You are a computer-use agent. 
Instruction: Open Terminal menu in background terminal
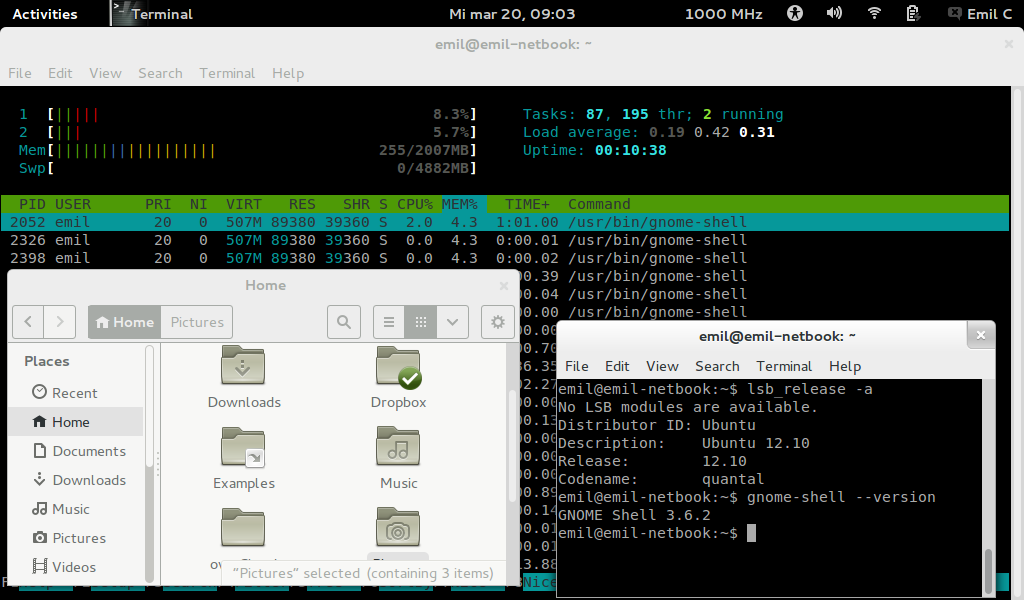click(x=227, y=73)
